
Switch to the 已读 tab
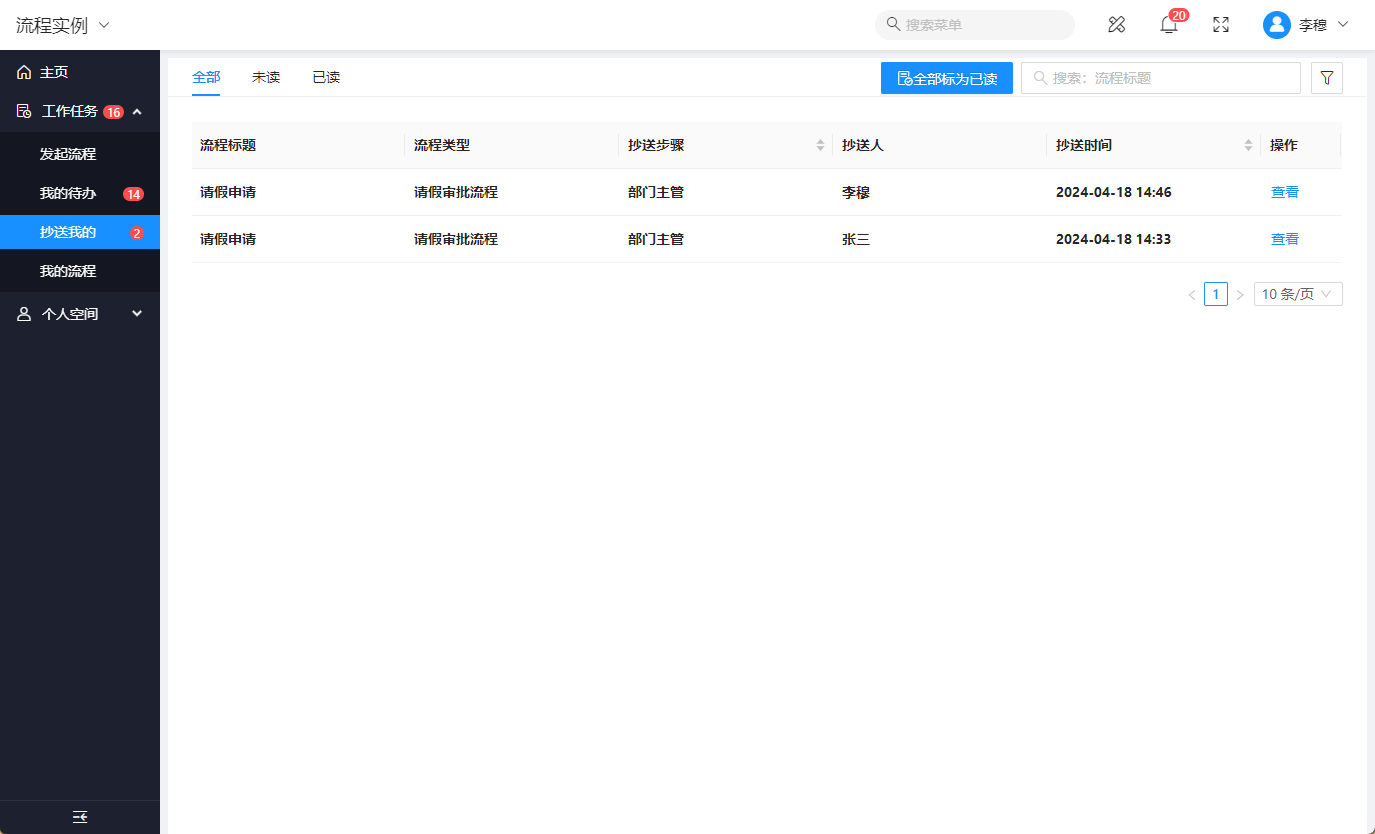[326, 77]
